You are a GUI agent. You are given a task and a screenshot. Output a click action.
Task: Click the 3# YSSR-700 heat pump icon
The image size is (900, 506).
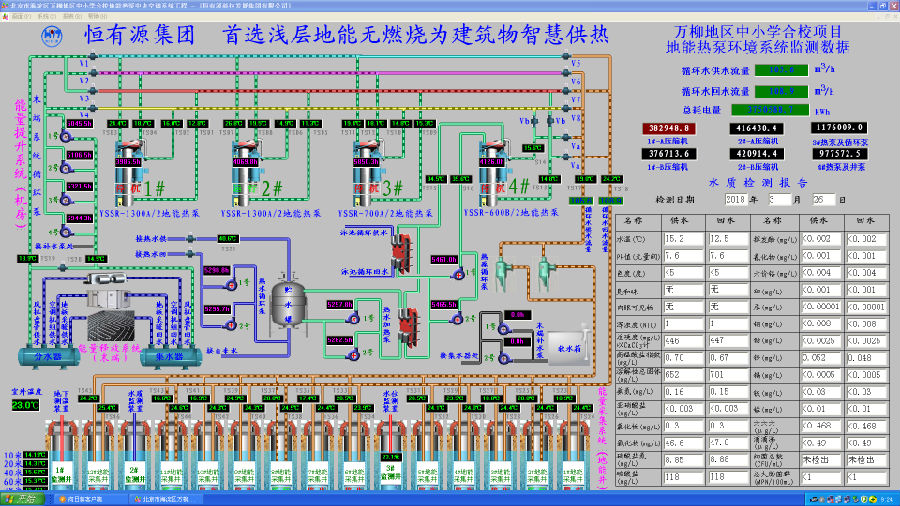pyautogui.click(x=368, y=168)
